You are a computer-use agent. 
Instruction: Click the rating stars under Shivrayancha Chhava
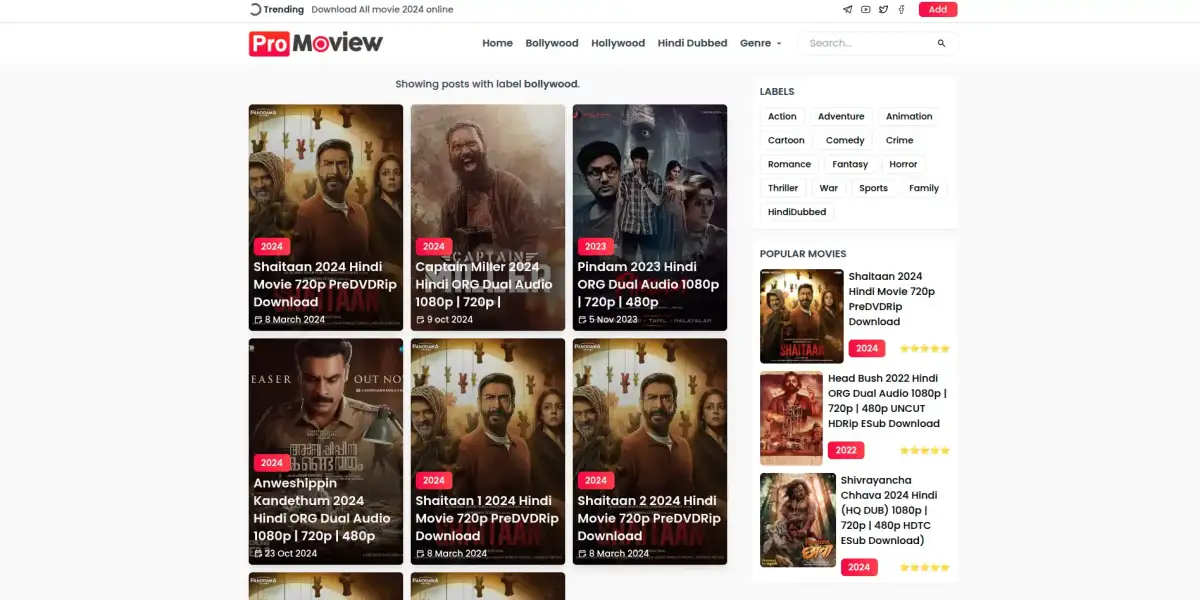tap(924, 567)
